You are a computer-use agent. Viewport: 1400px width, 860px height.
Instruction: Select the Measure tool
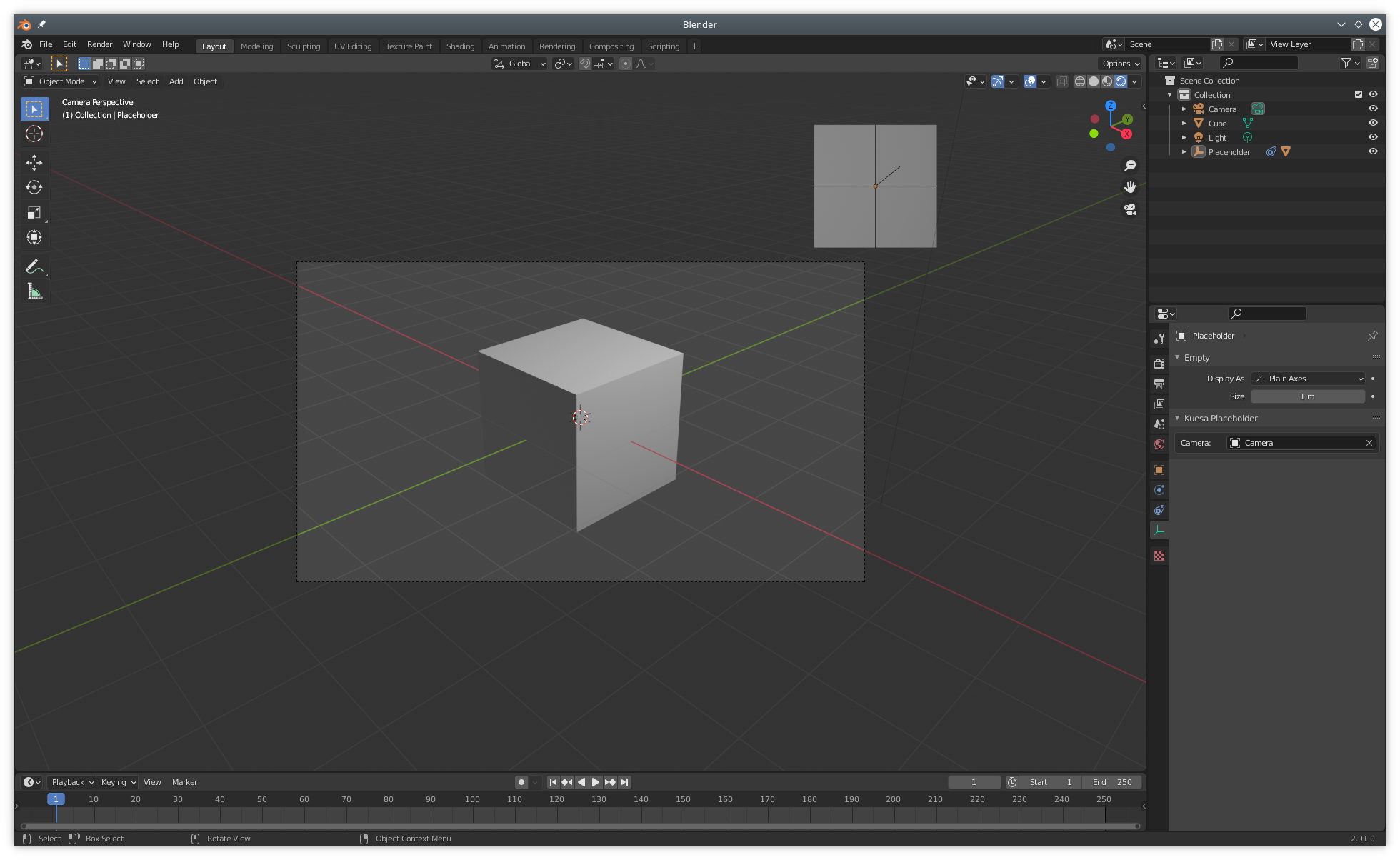click(x=34, y=291)
